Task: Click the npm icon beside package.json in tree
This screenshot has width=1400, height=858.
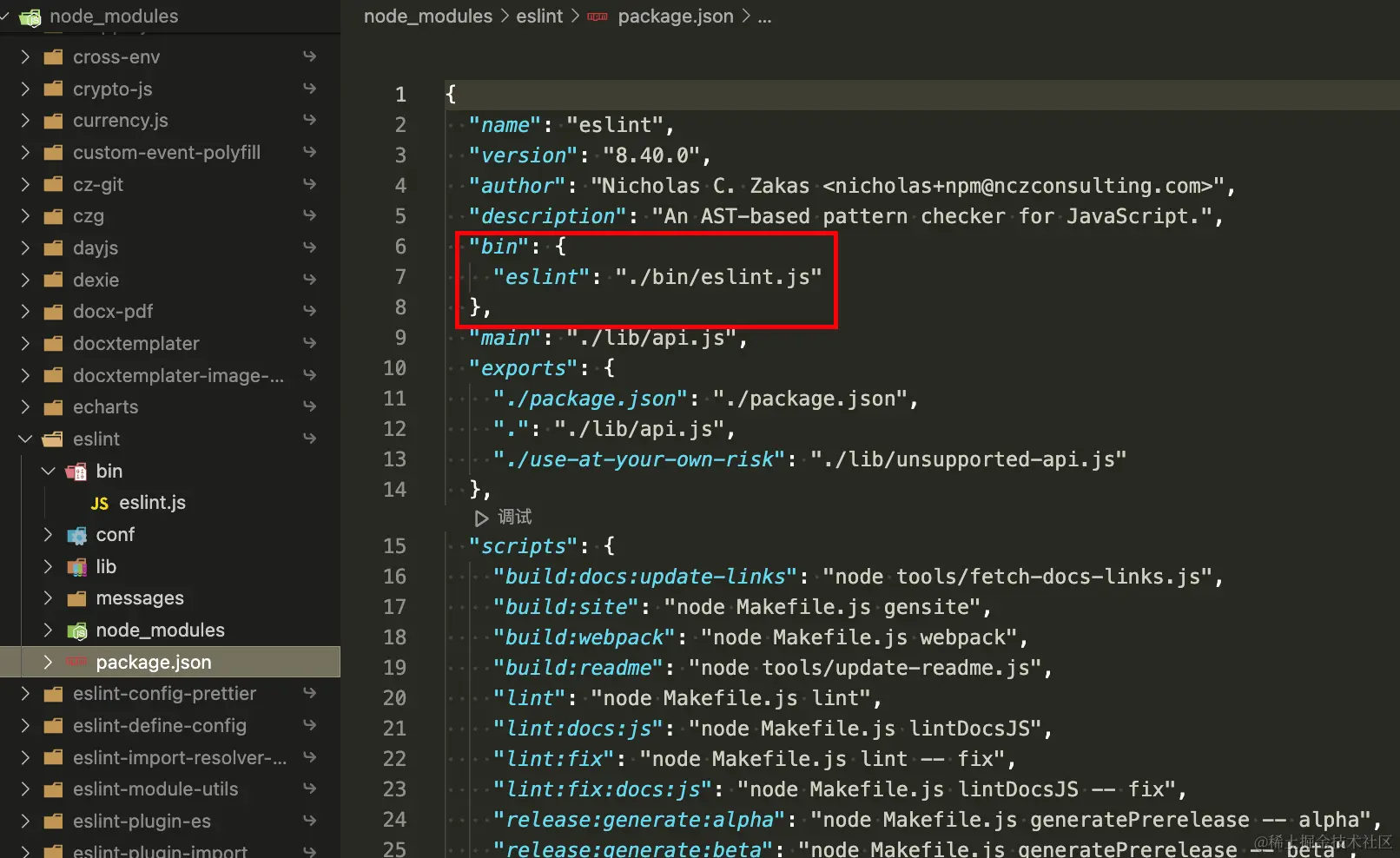Action: [76, 662]
